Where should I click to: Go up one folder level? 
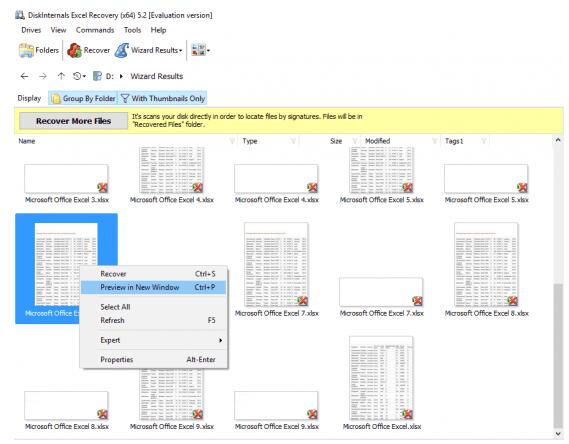pos(61,76)
